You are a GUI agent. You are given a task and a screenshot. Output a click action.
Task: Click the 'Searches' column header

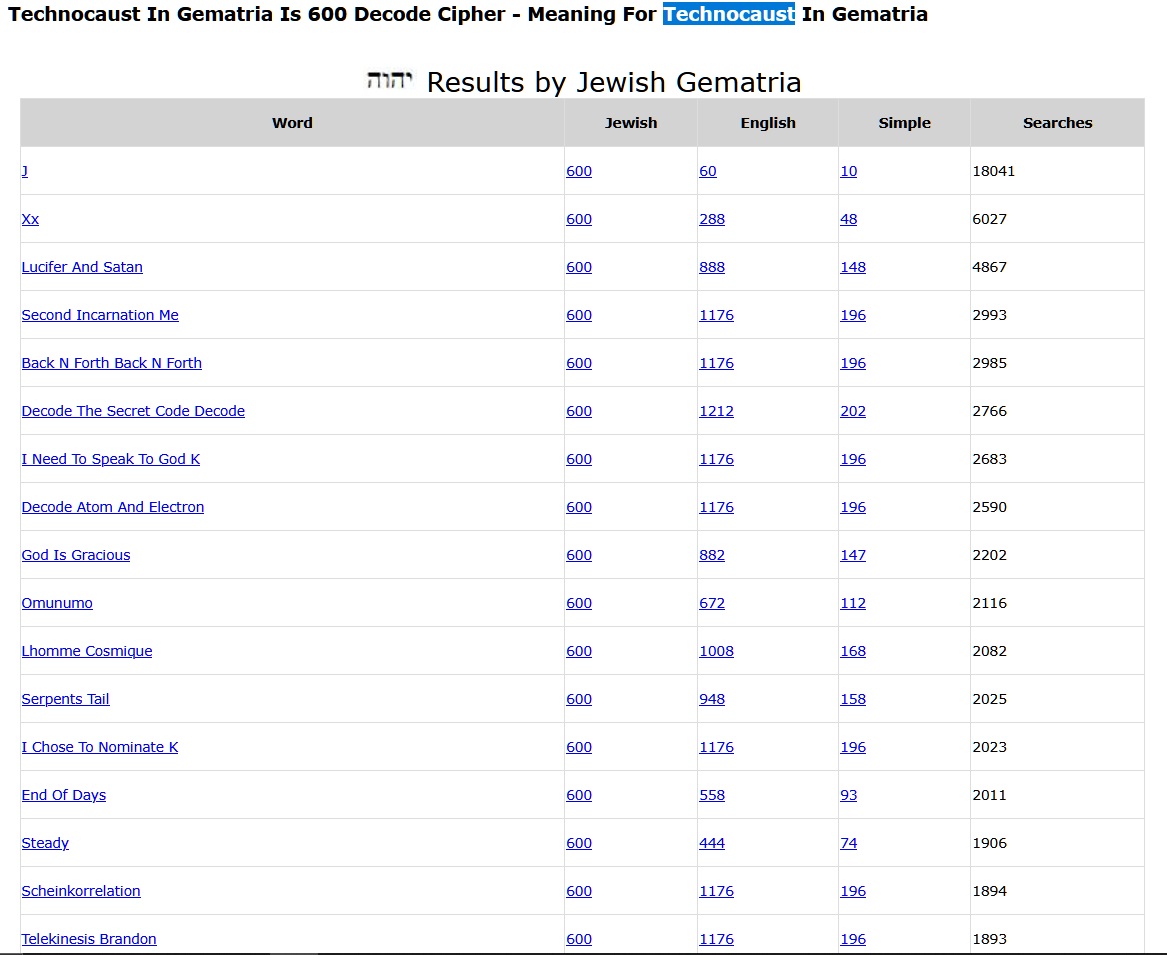pos(1058,123)
